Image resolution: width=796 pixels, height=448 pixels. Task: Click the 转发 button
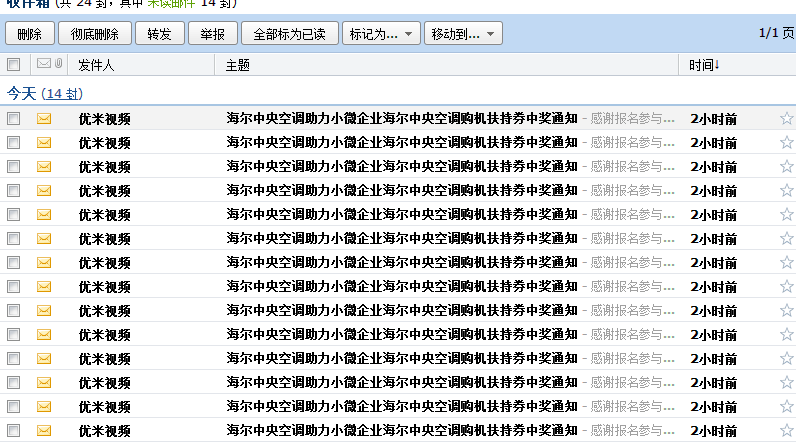[160, 34]
